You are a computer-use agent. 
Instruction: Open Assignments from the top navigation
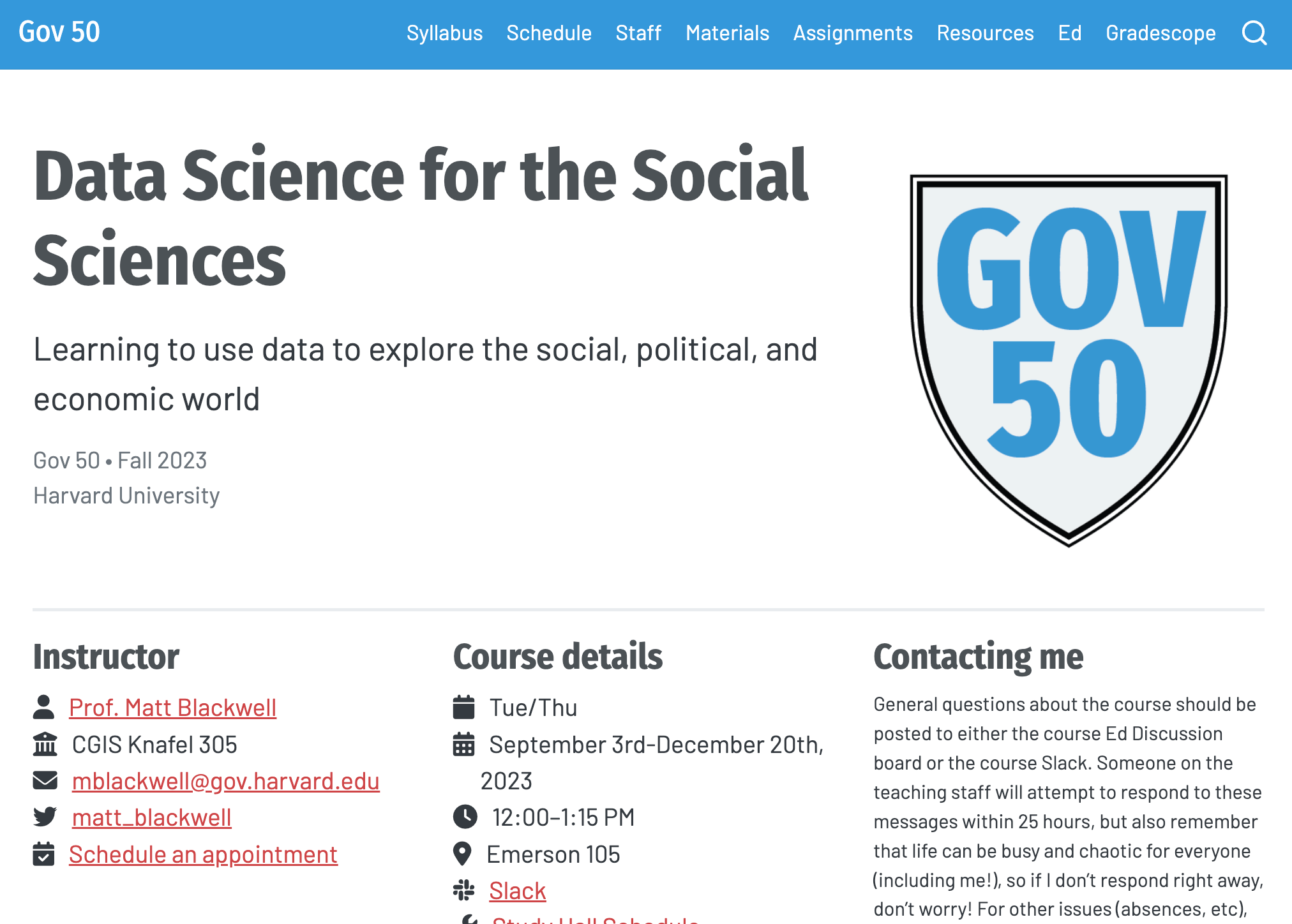tap(853, 33)
